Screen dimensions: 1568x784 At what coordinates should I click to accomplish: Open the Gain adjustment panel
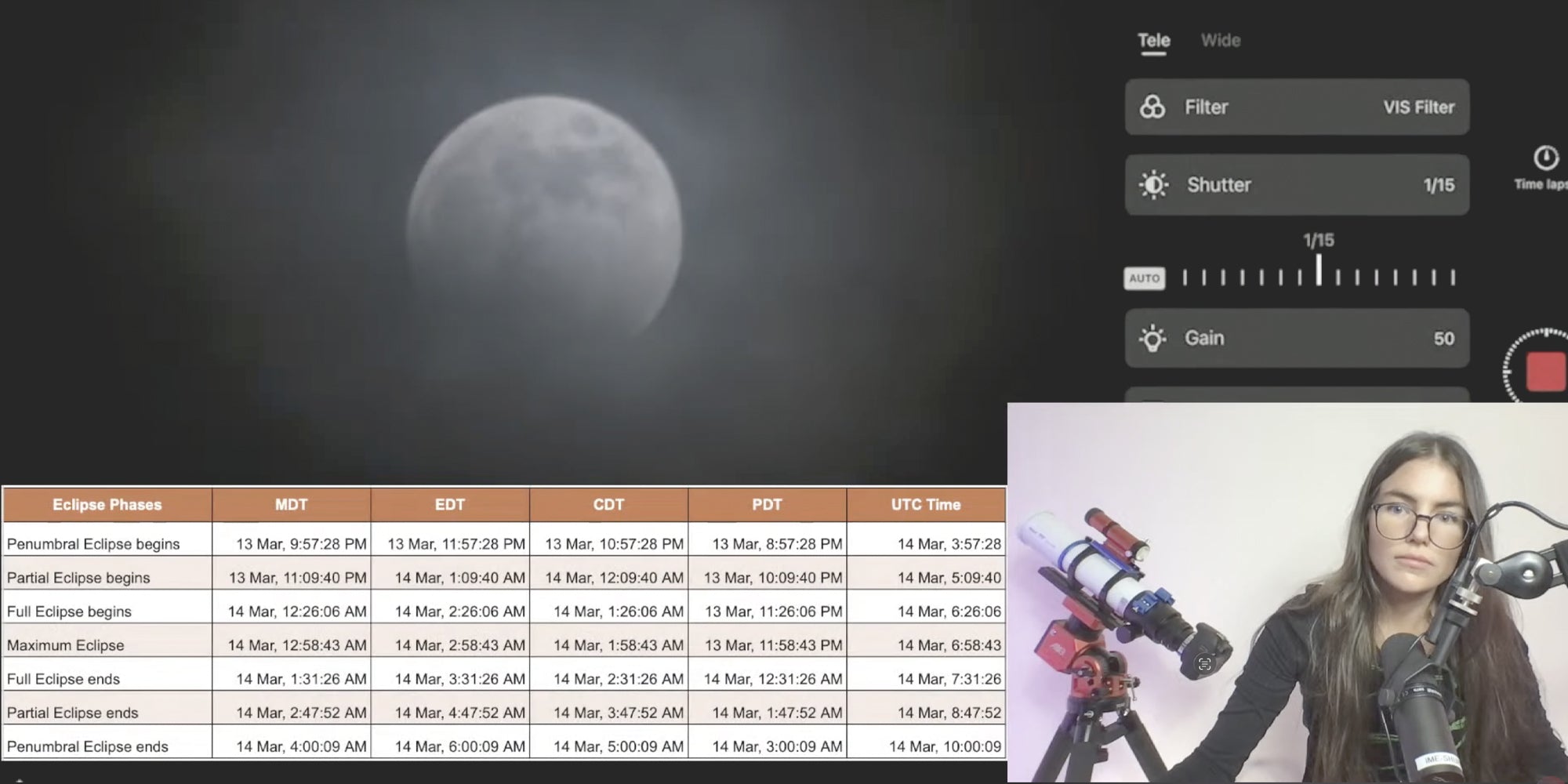coord(1298,338)
